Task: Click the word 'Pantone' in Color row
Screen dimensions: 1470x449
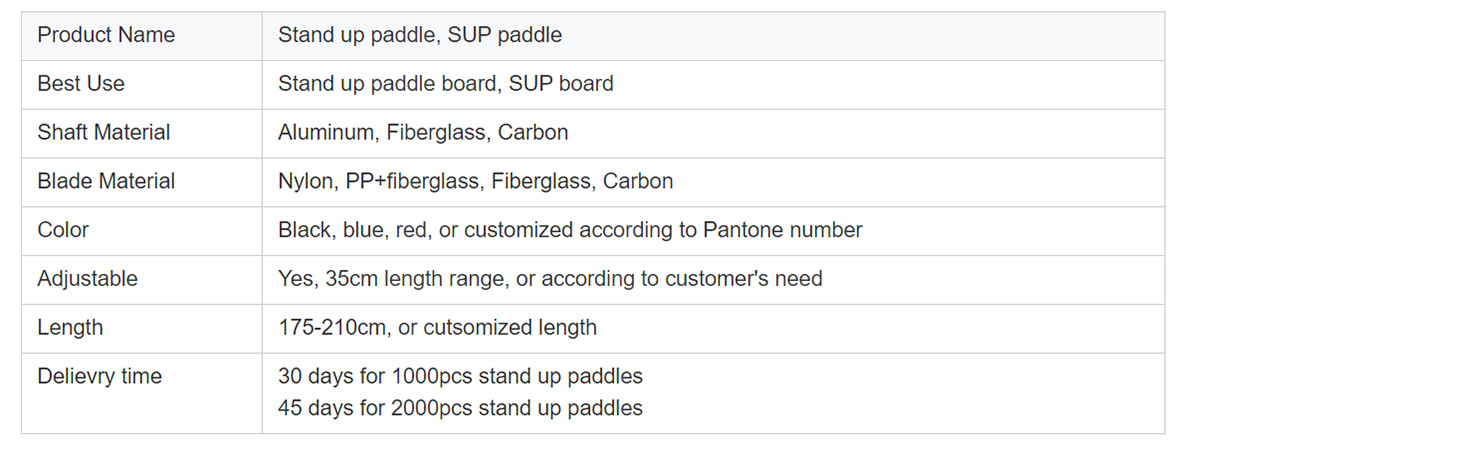Action: click(x=743, y=230)
